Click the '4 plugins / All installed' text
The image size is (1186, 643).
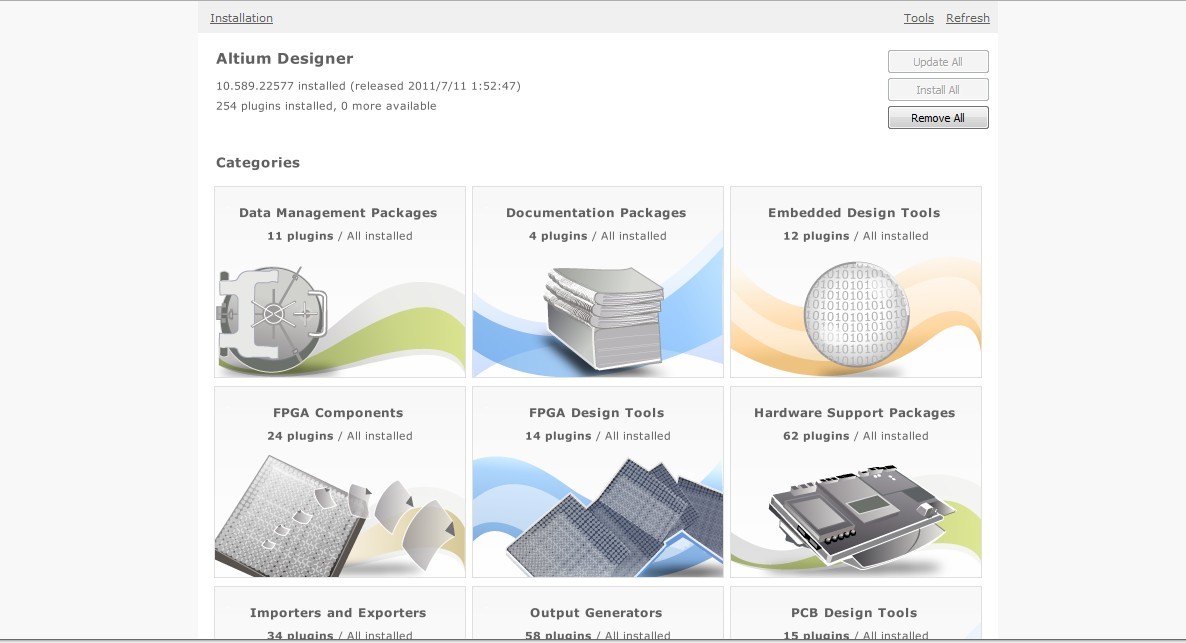(598, 236)
